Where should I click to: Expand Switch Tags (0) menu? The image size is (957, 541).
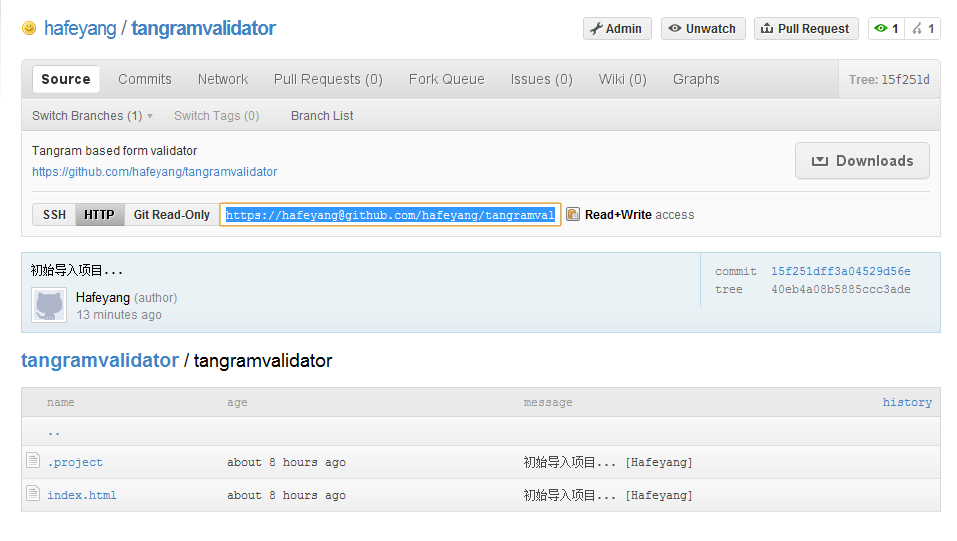coord(217,115)
